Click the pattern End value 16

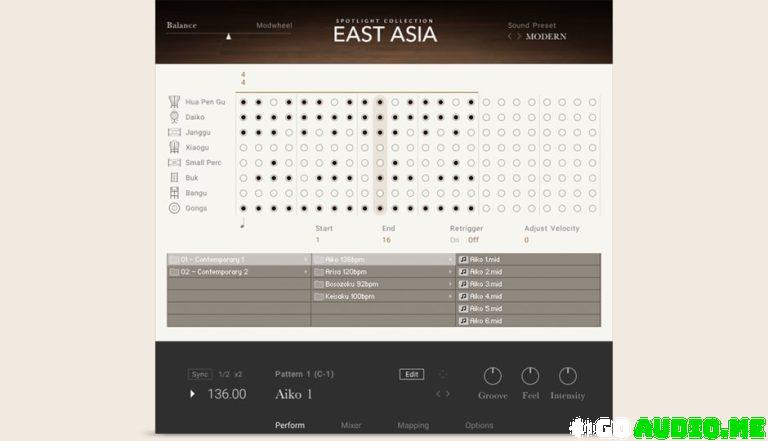pos(386,240)
